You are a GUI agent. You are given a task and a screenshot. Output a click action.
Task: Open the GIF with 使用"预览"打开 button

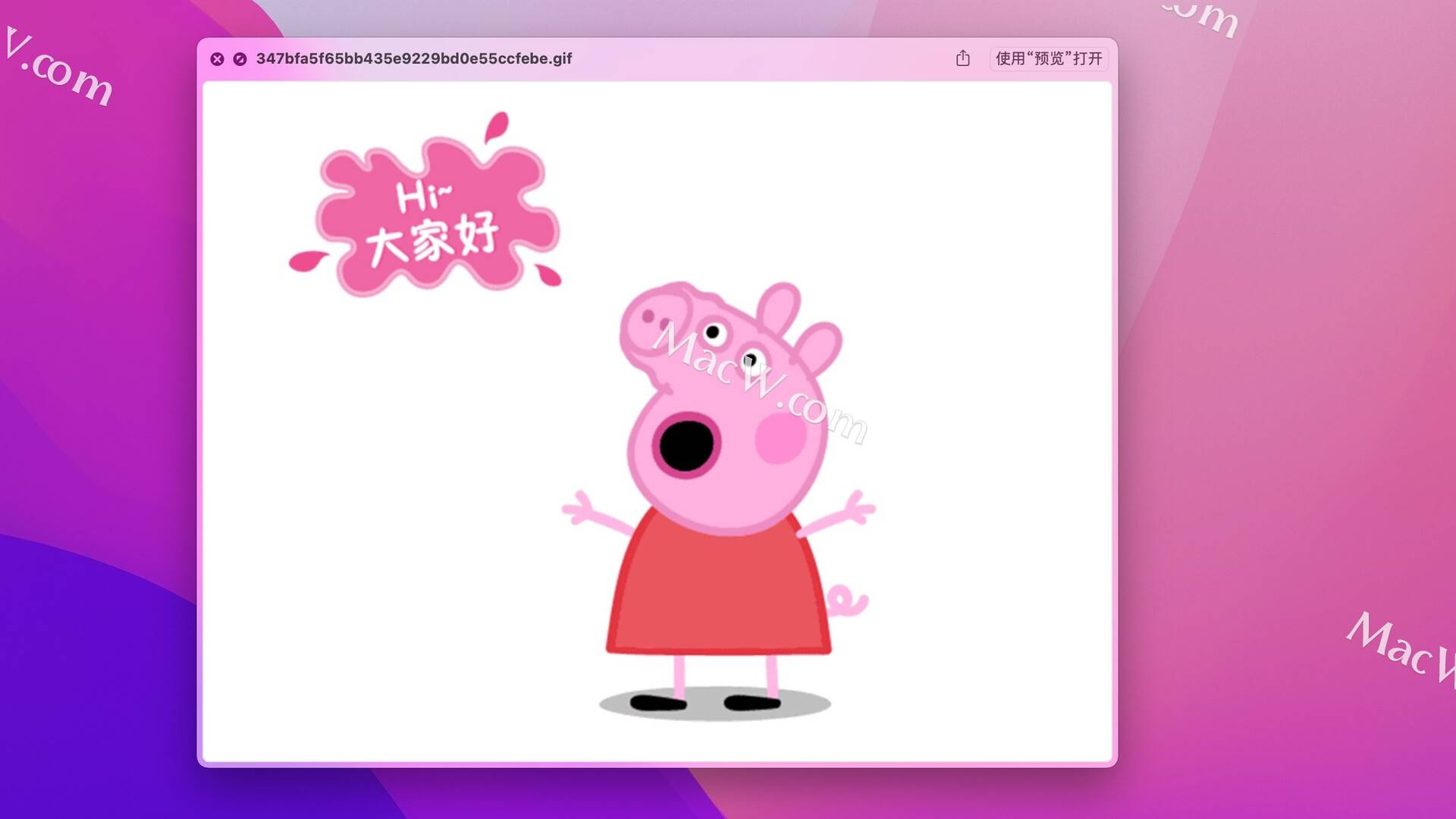point(1049,58)
